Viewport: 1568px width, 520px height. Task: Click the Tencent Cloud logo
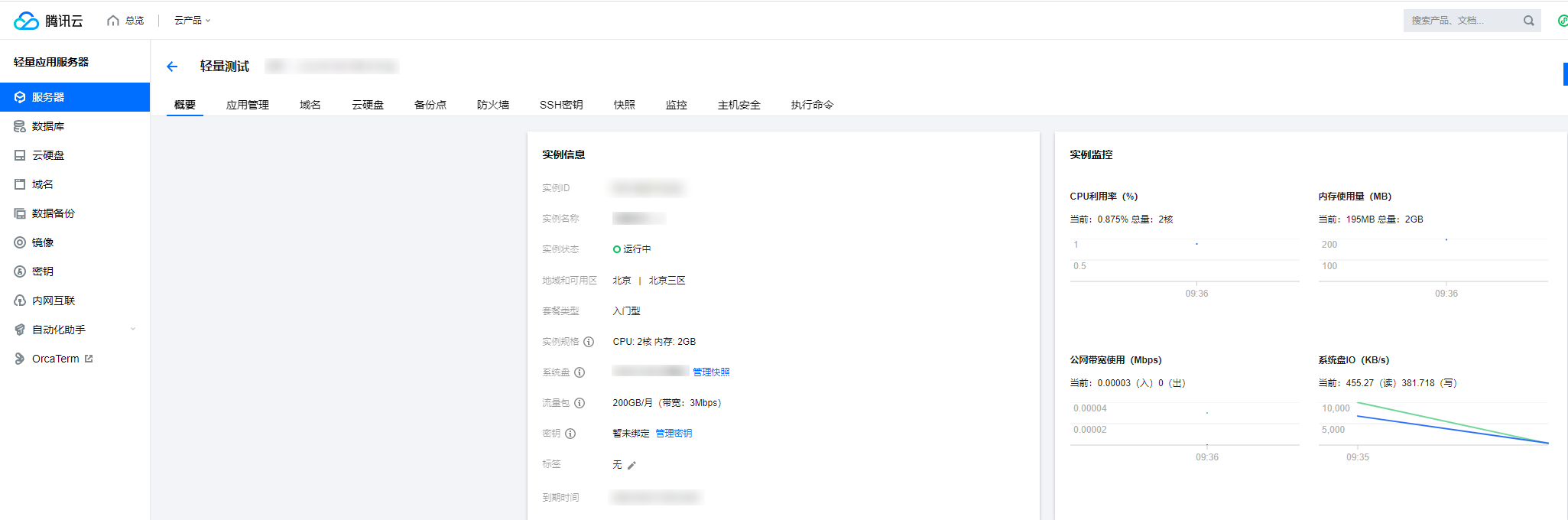click(x=48, y=21)
